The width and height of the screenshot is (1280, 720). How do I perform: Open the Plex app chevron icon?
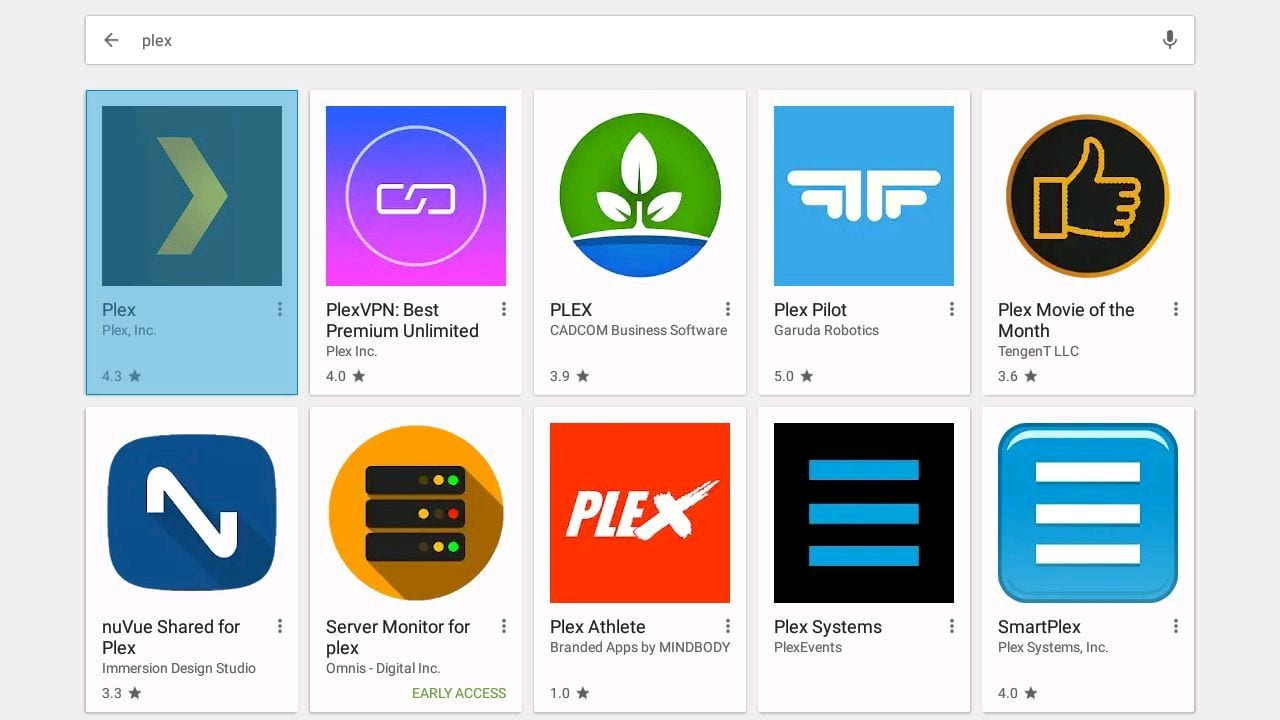pyautogui.click(x=192, y=196)
